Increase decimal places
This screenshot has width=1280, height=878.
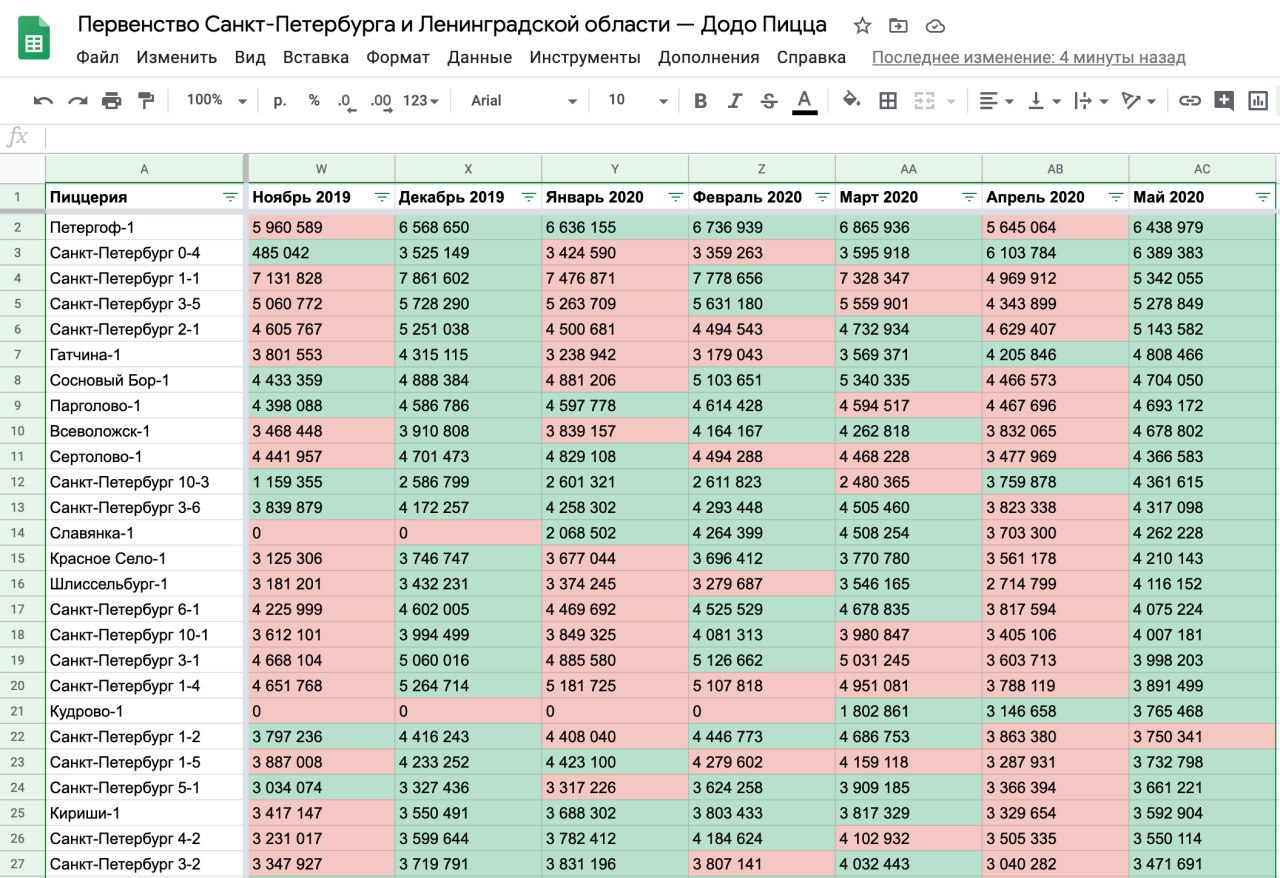pos(381,100)
